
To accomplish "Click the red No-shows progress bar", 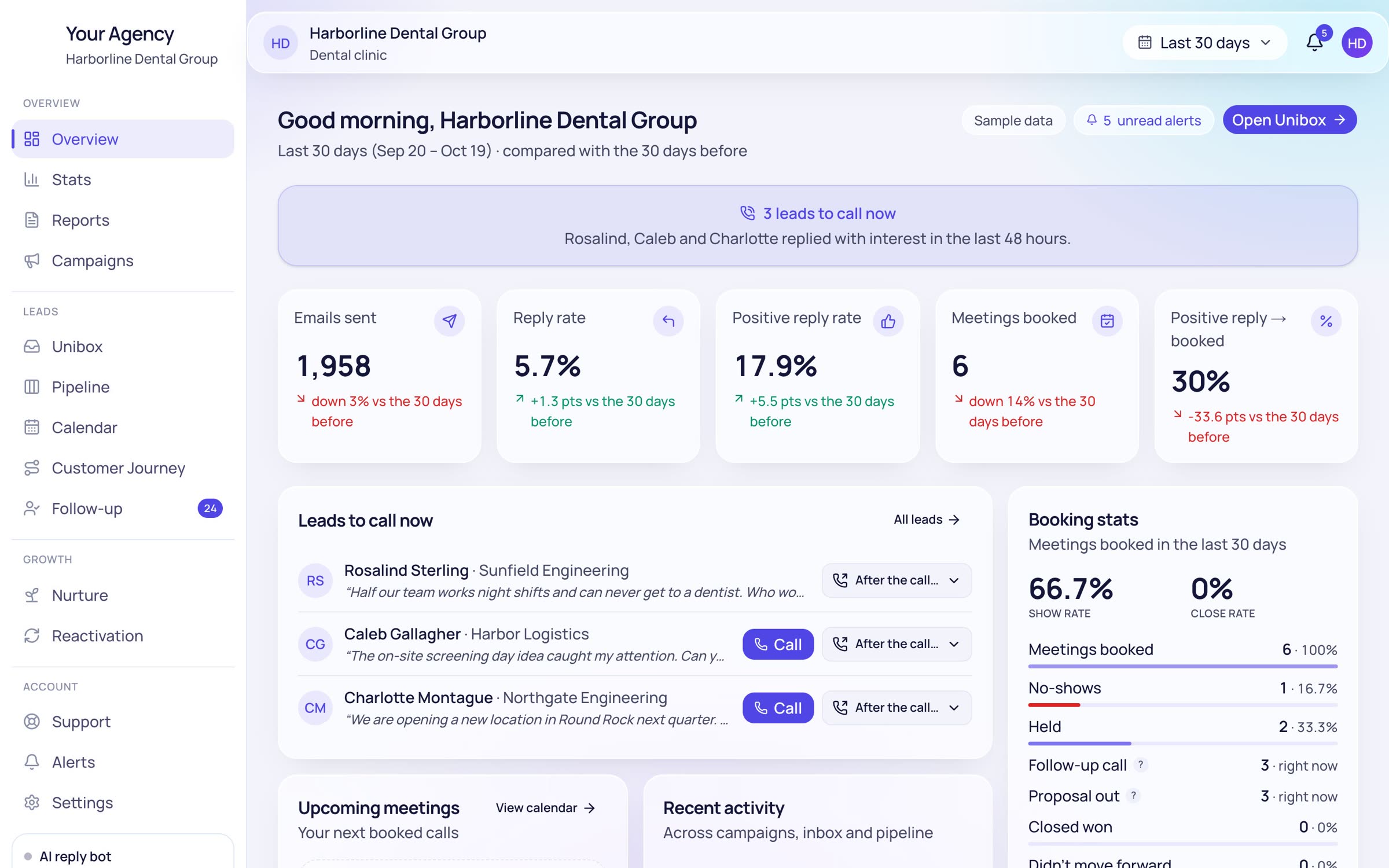I will point(1054,705).
